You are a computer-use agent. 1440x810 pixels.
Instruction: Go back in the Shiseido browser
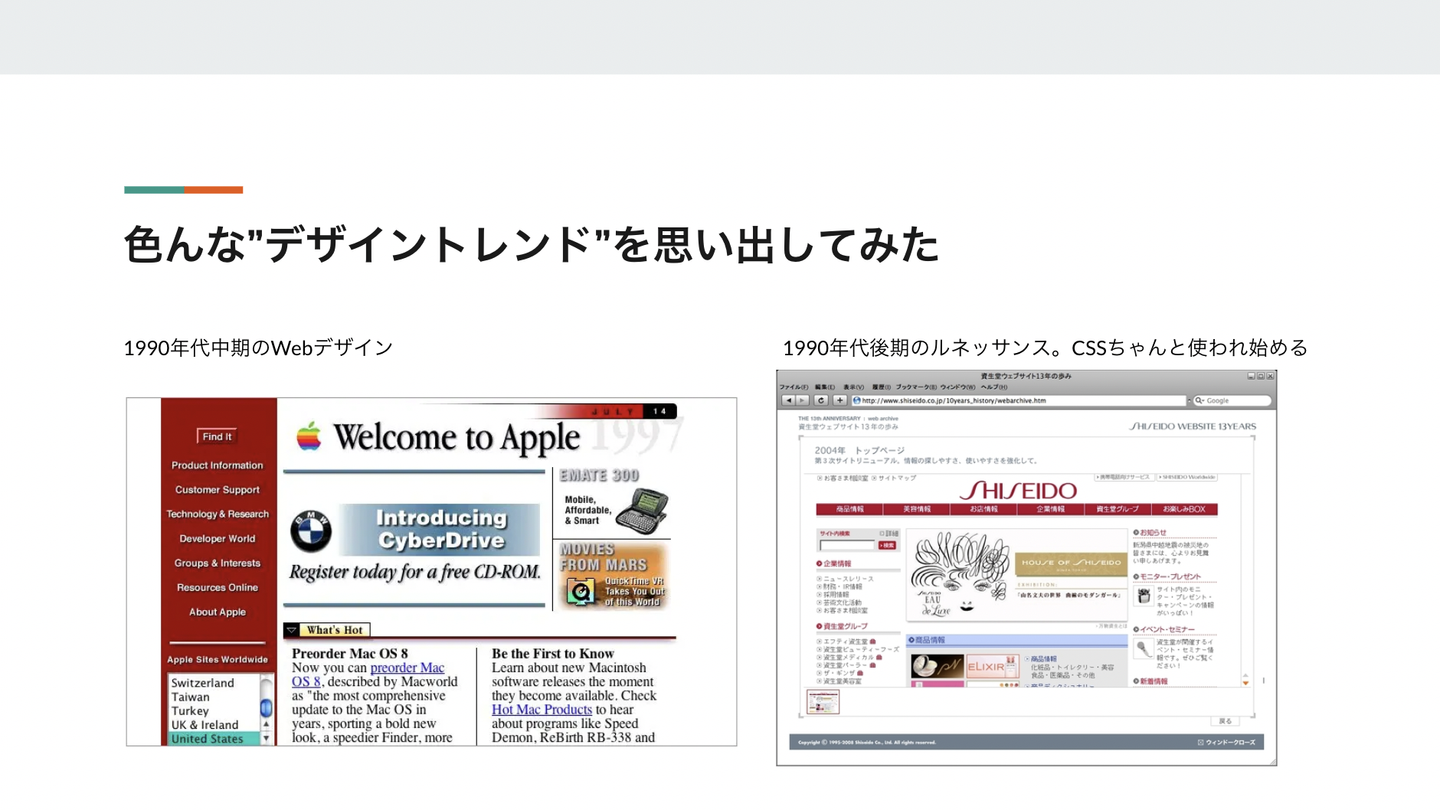pos(789,400)
